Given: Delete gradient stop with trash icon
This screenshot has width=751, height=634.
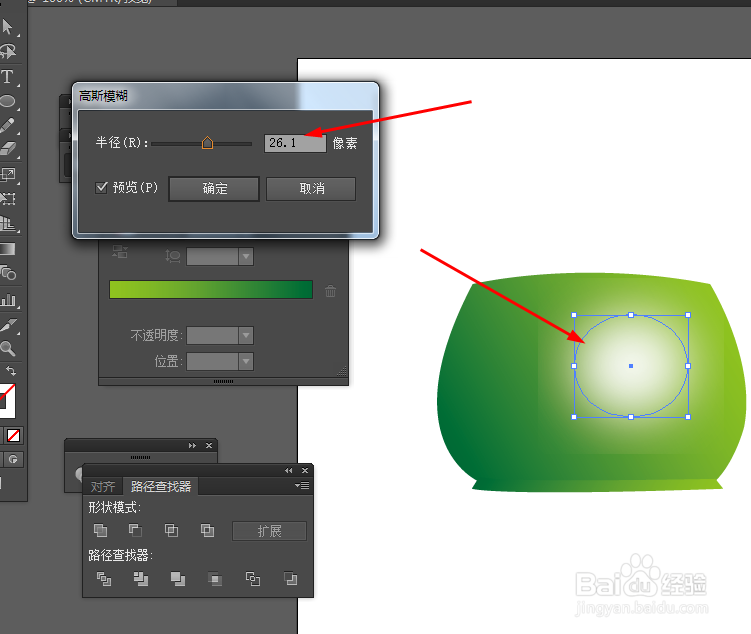Looking at the screenshot, I should point(330,291).
